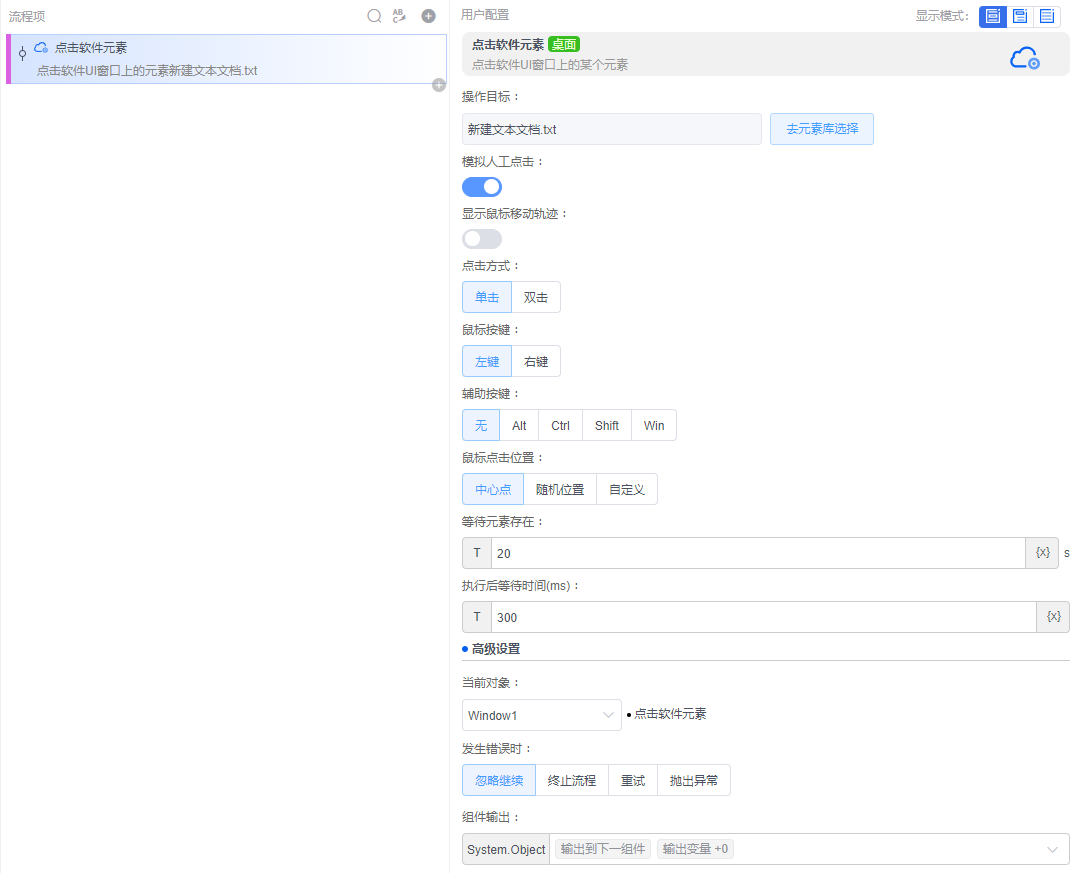This screenshot has width=1079, height=873.
Task: Open the Window1 current object dropdown
Action: (x=541, y=715)
